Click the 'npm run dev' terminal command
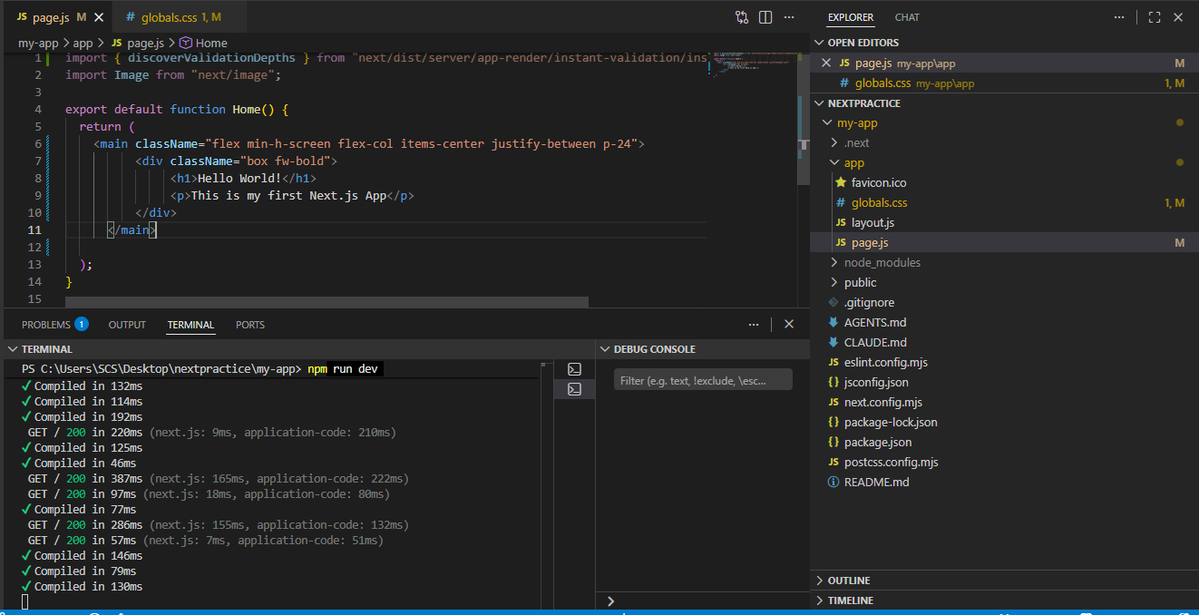The height and width of the screenshot is (615, 1199). tap(345, 369)
